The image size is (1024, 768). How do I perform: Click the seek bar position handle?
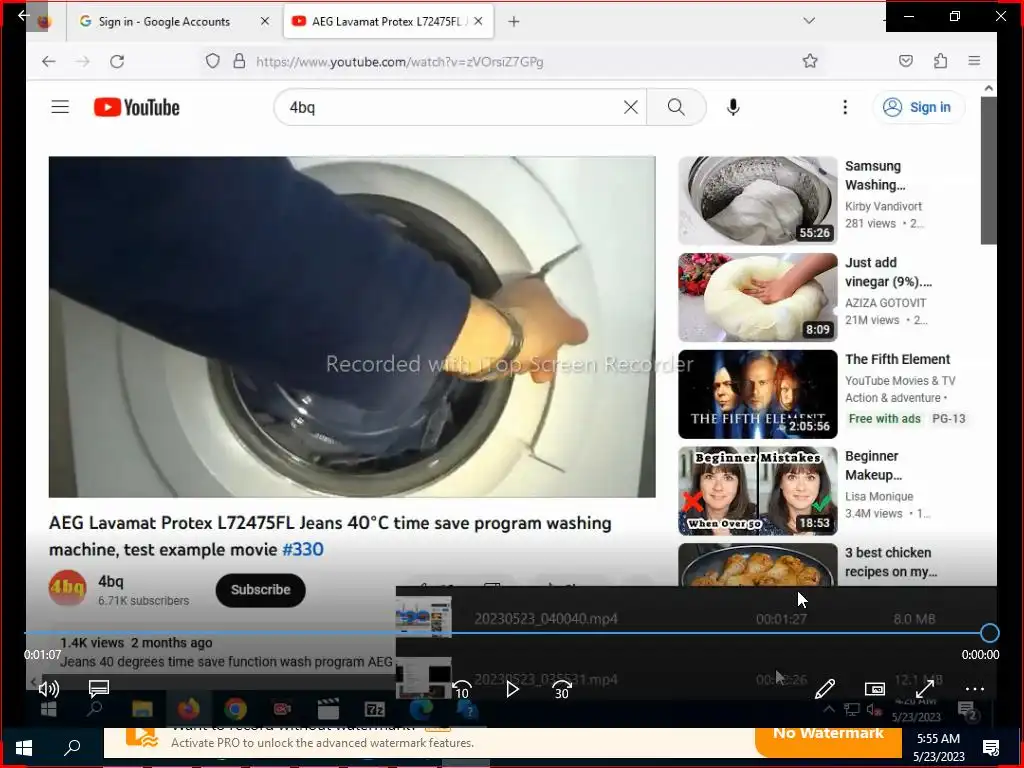989,633
